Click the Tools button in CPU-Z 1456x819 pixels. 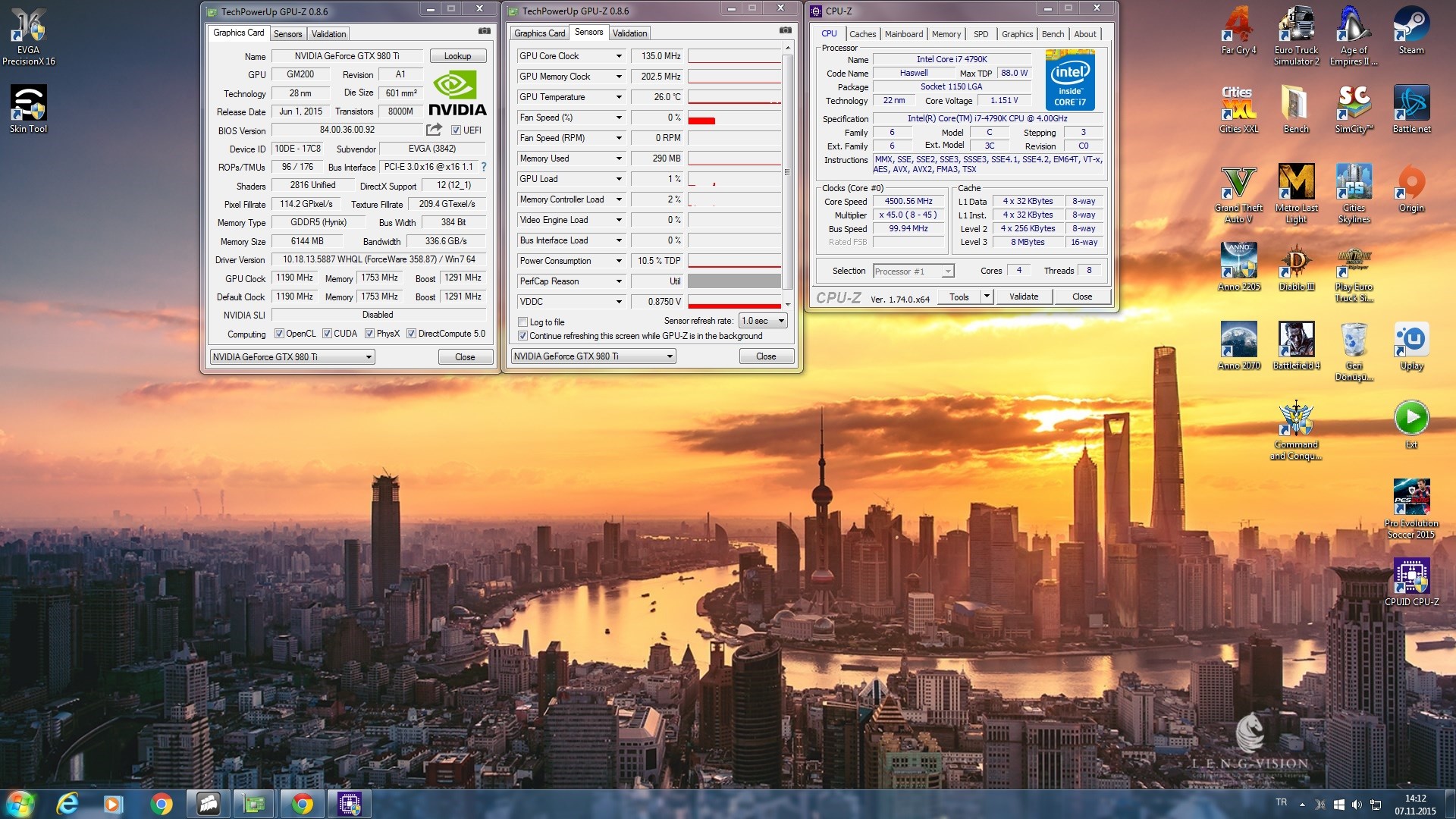point(959,297)
